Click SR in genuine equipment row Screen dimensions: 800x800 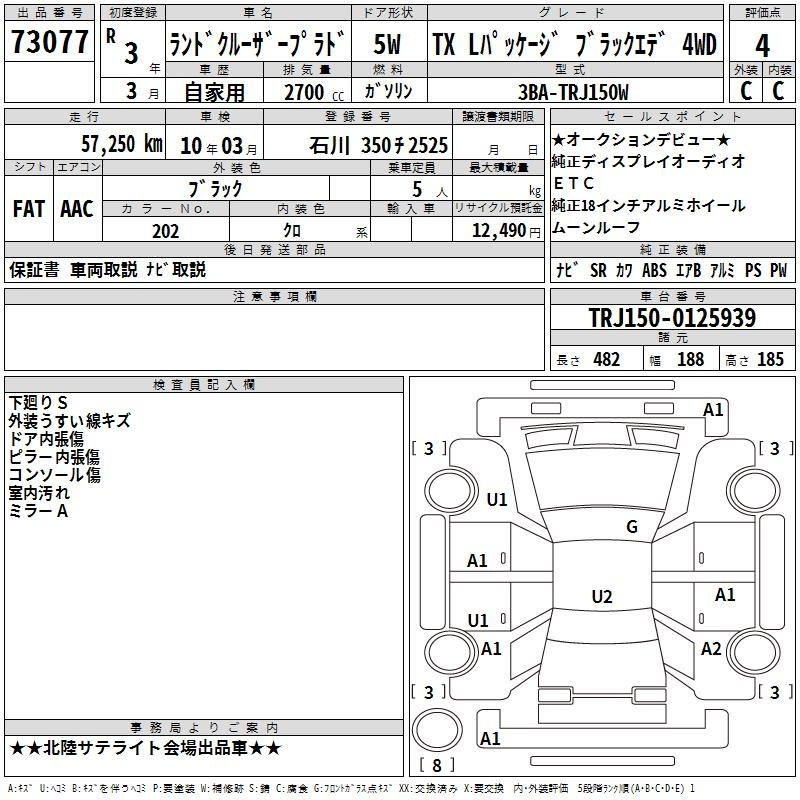598,270
